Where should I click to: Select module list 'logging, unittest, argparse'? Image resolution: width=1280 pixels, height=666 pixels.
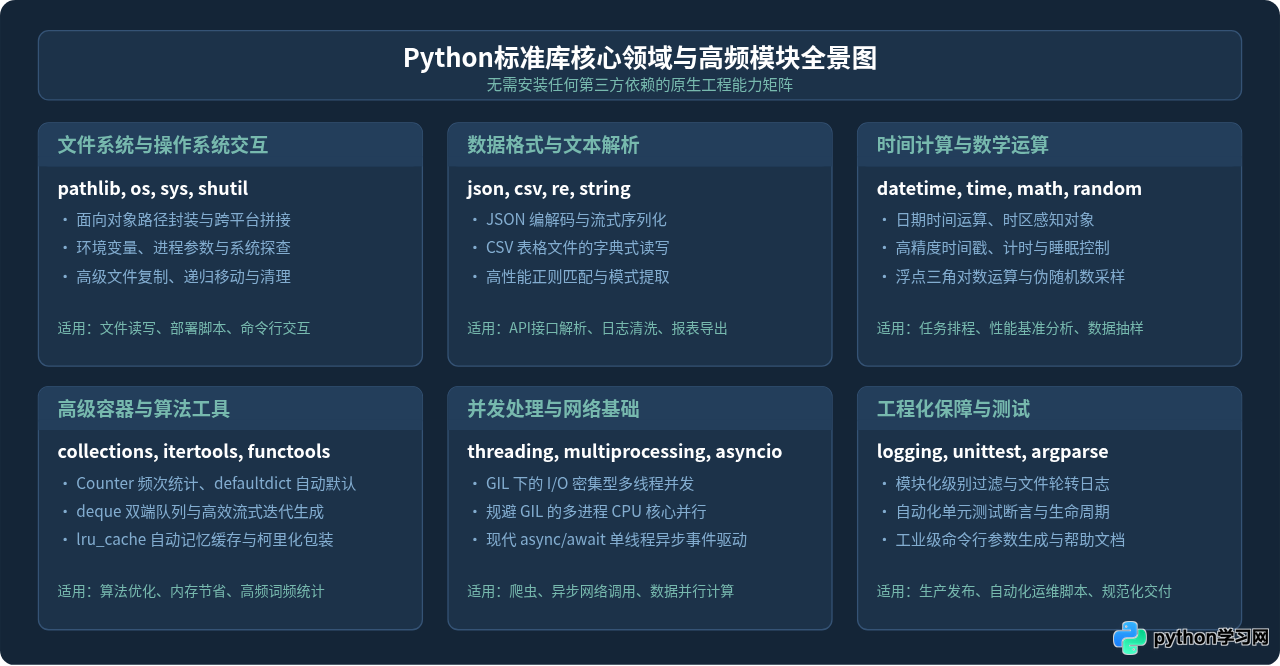(x=992, y=452)
